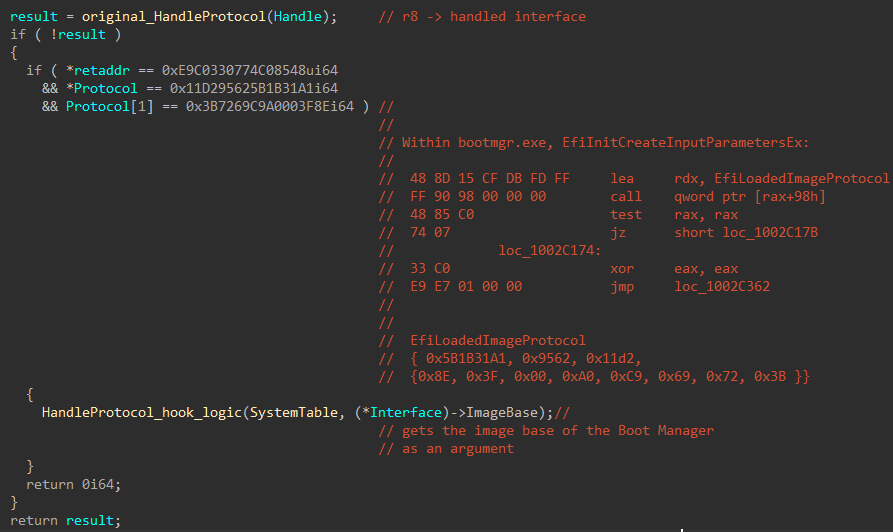Select the retaddr variable in condition
The image size is (893, 532).
[x=101, y=71]
